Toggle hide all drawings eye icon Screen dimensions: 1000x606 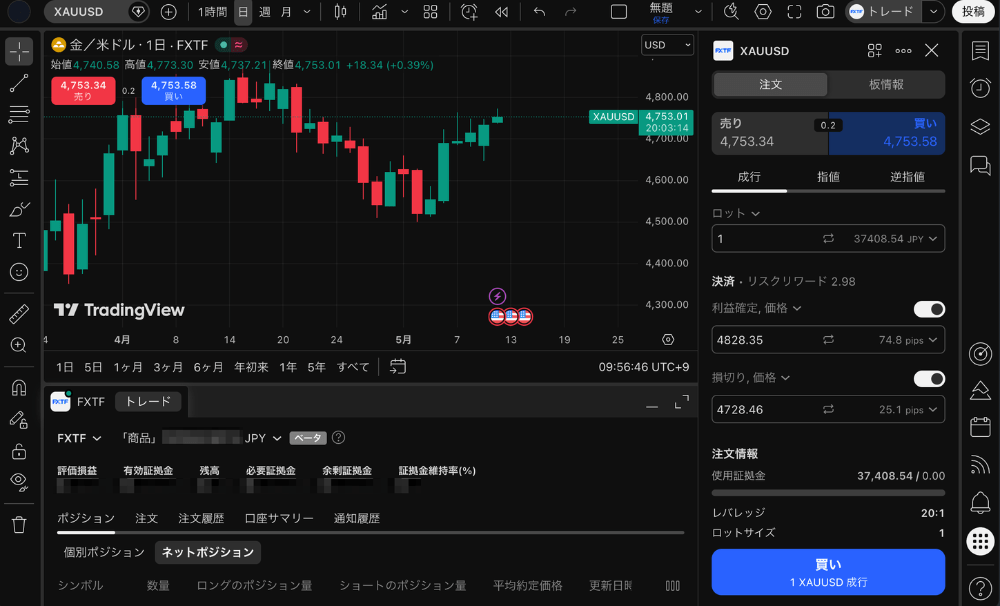(19, 482)
